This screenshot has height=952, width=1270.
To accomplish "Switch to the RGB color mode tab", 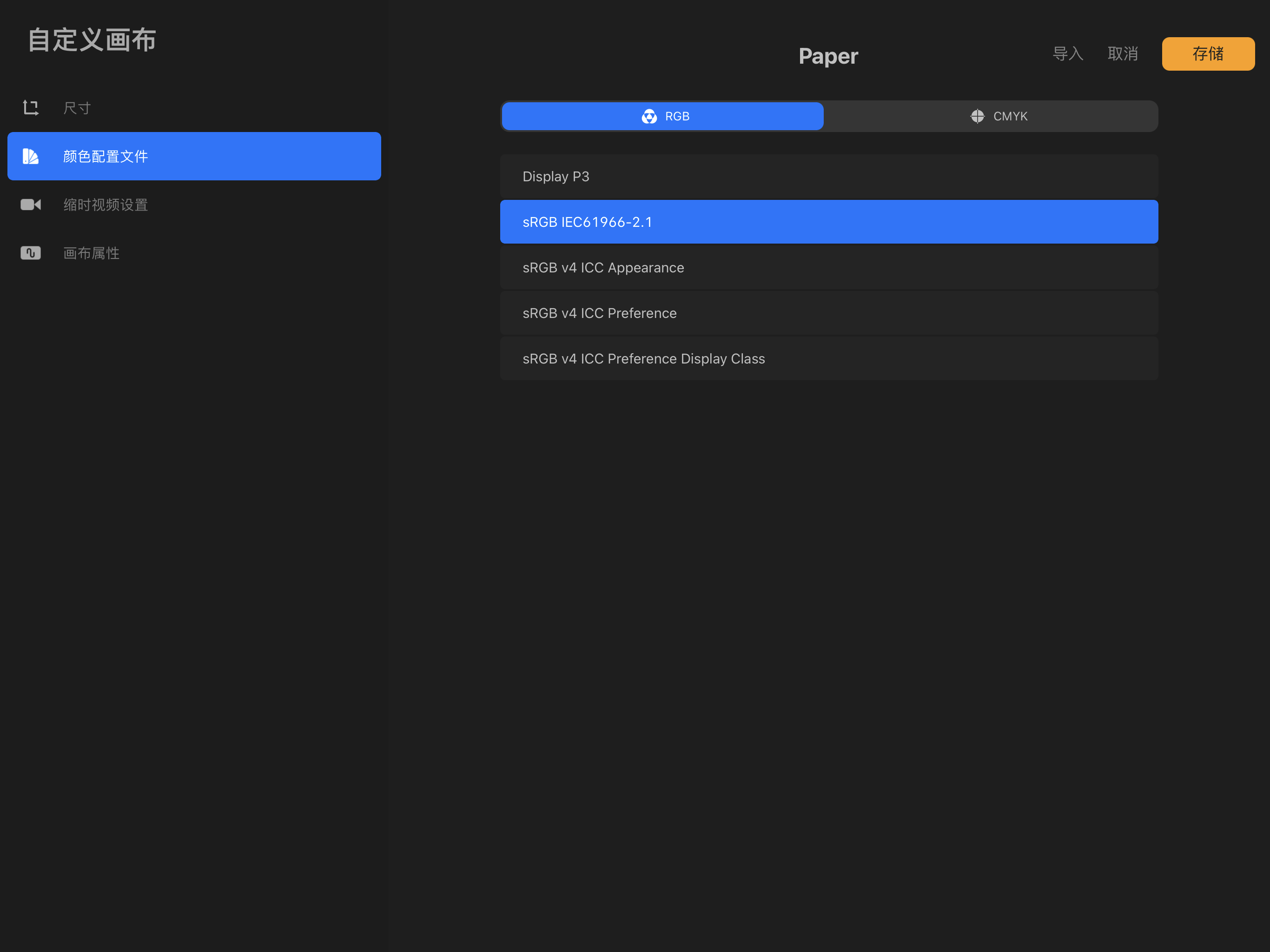I will click(x=662, y=117).
